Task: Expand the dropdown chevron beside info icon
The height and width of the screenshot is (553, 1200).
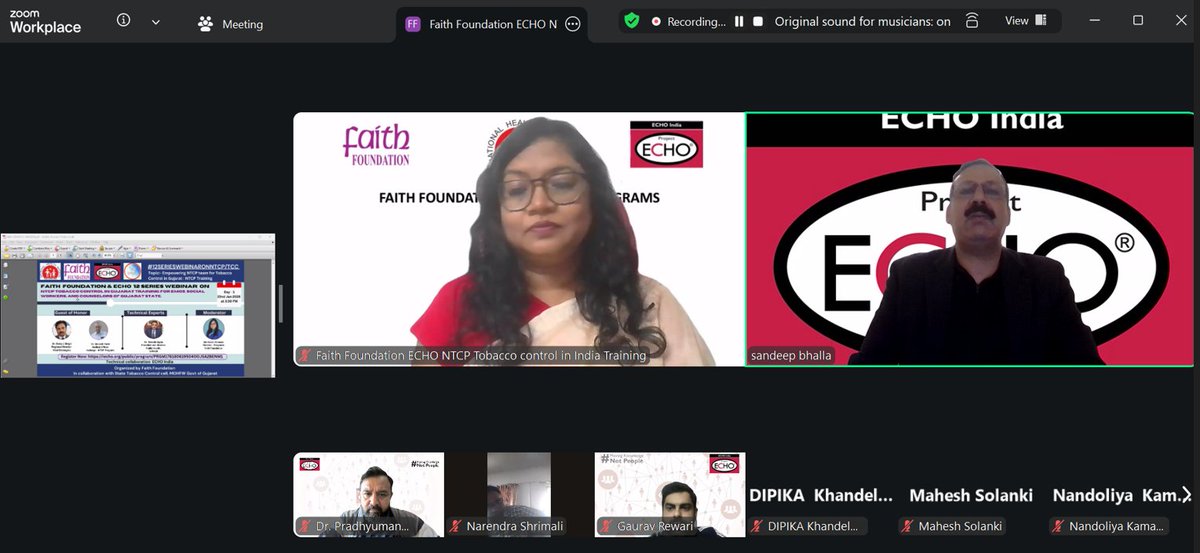Action: pyautogui.click(x=155, y=22)
